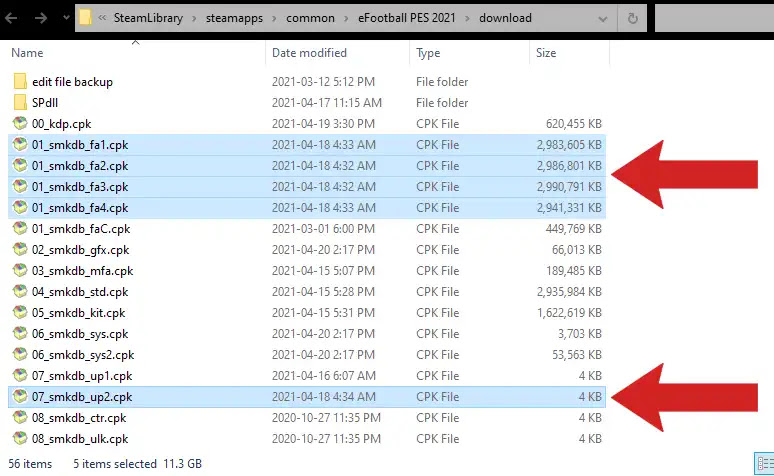Go forward using the forward arrow
The image size is (774, 476).
(40, 18)
